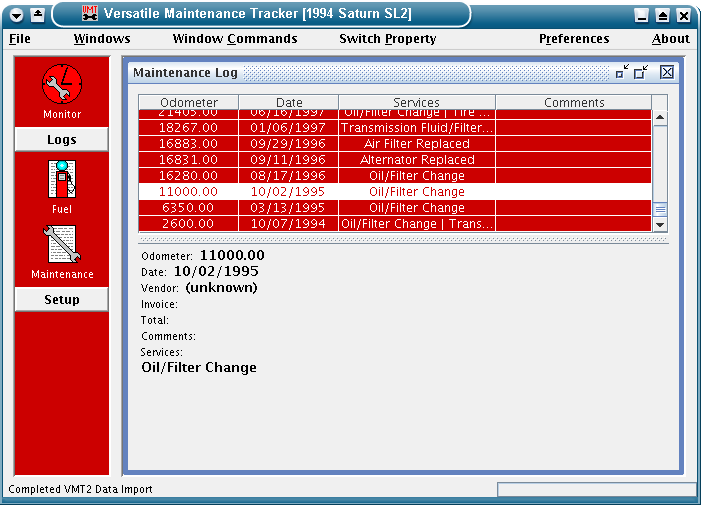
Task: Open the Fuel pump log icon
Action: [61, 180]
